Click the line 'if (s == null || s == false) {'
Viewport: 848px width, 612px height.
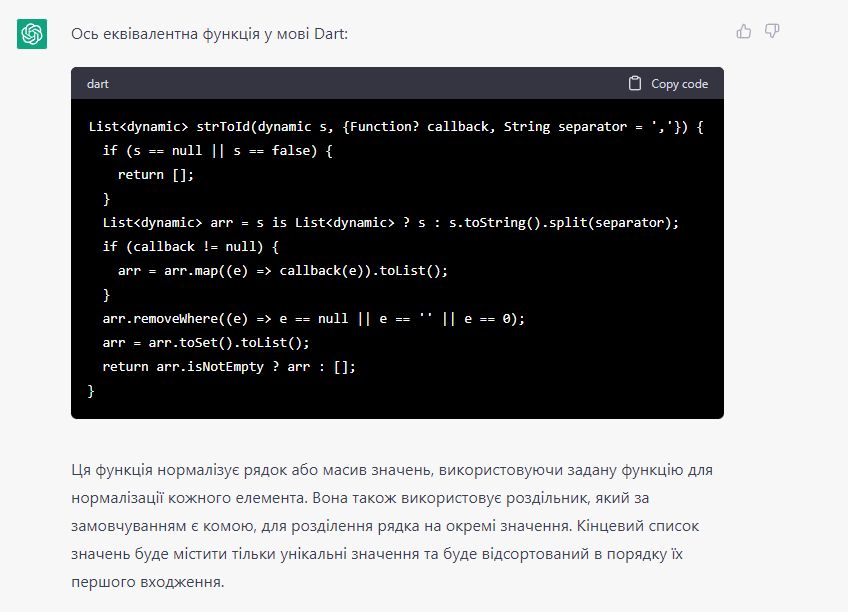click(217, 151)
